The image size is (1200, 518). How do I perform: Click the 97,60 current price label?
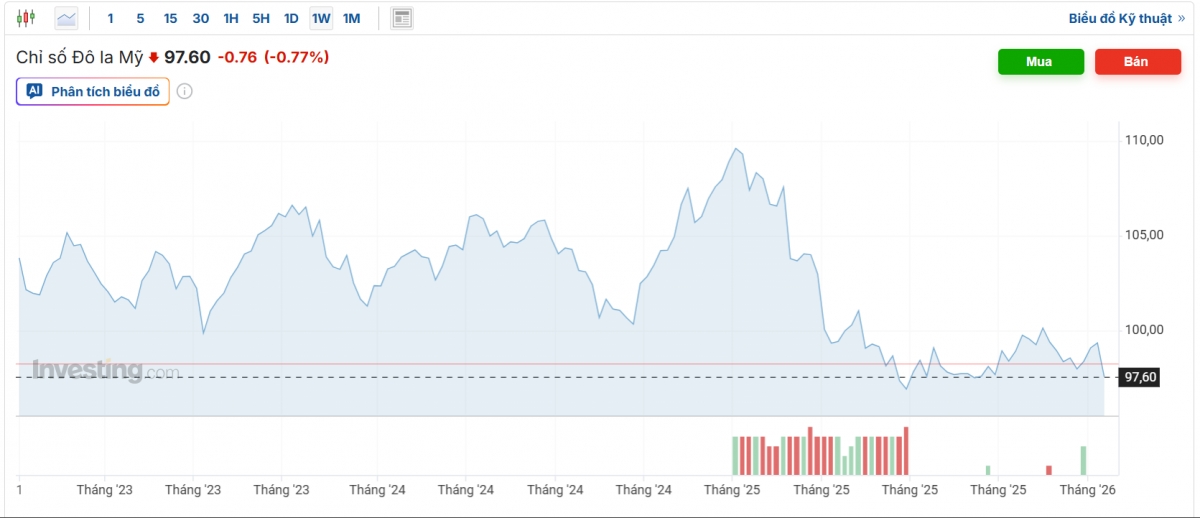(x=1141, y=377)
